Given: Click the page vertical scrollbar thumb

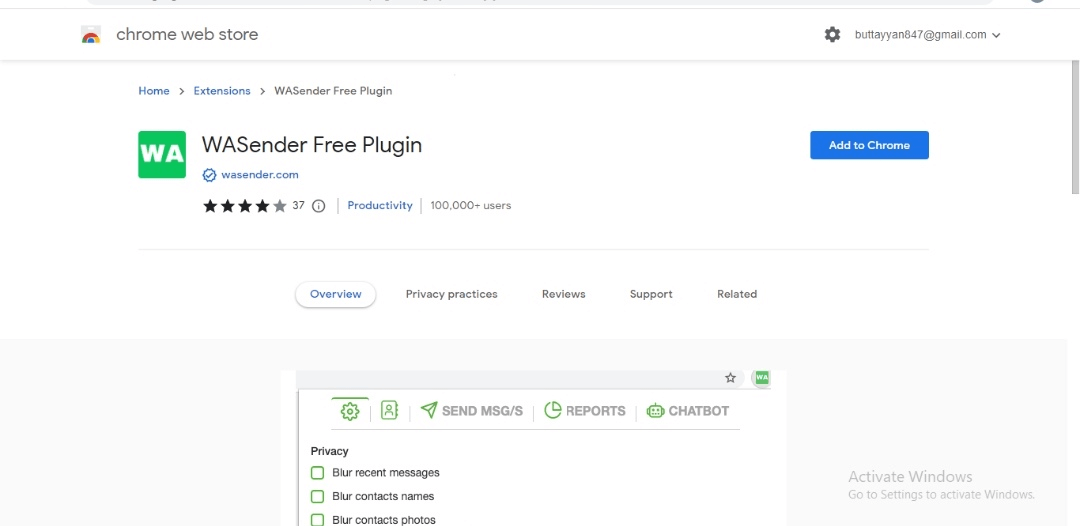Looking at the screenshot, I should pos(1075,127).
